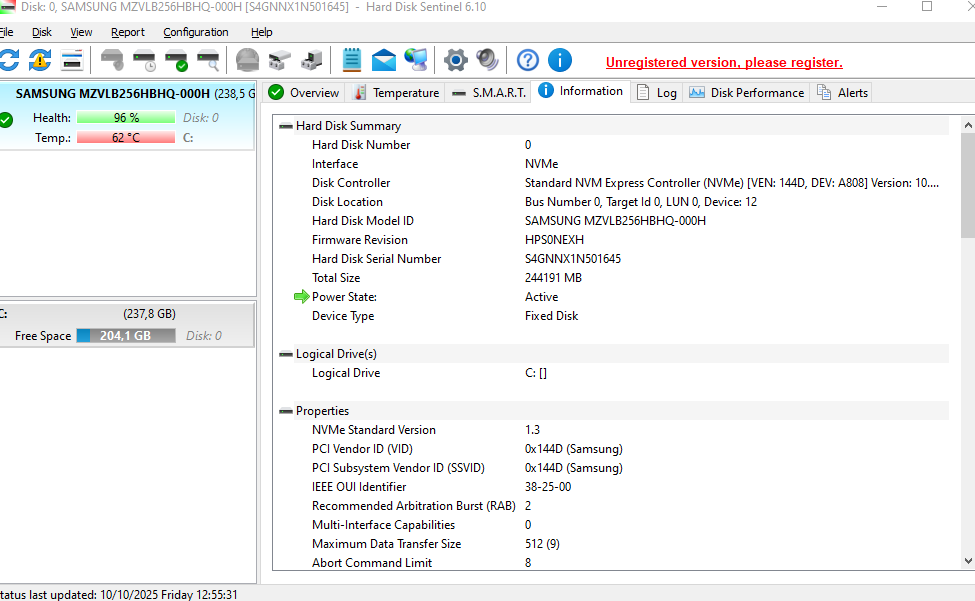Click the blue envelope email icon

384,60
